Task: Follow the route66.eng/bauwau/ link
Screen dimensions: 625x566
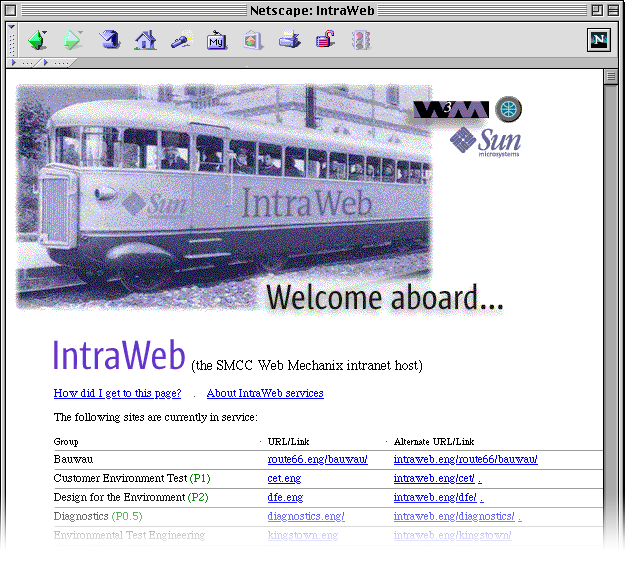Action: tap(318, 459)
